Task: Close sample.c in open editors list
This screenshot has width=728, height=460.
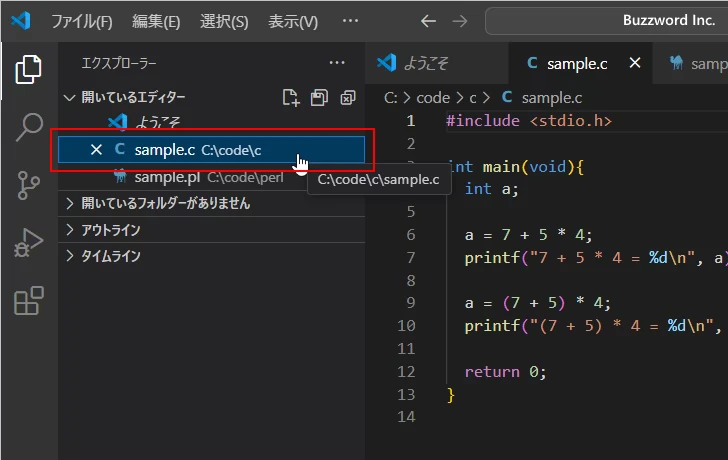Action: pyautogui.click(x=96, y=149)
